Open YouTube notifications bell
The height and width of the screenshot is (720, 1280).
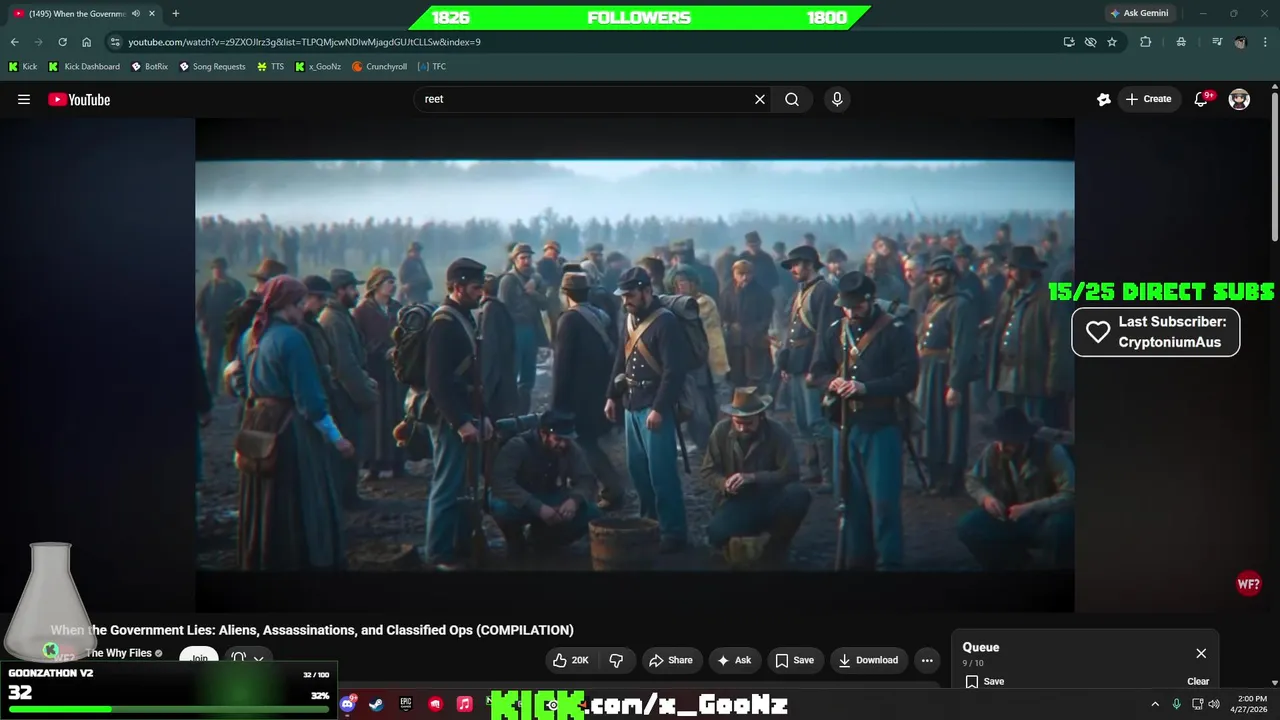pyautogui.click(x=1202, y=99)
